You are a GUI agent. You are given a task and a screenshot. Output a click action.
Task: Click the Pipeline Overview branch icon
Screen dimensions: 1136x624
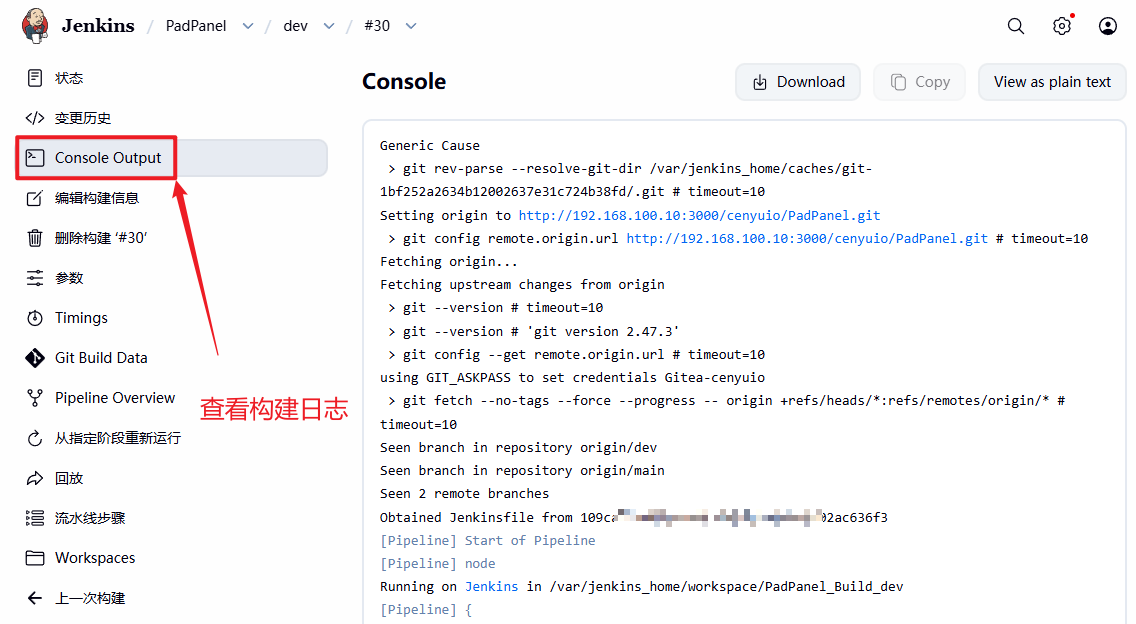pos(35,398)
